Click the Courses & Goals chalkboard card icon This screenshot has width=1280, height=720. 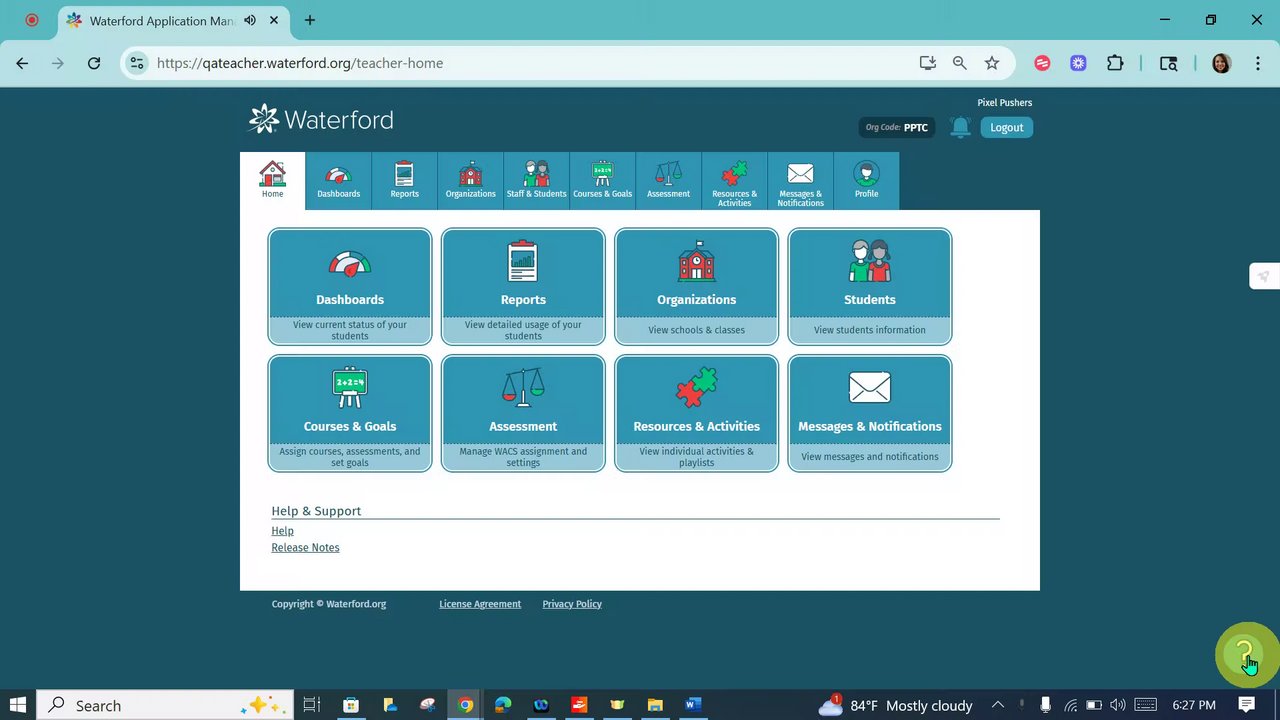click(x=350, y=388)
